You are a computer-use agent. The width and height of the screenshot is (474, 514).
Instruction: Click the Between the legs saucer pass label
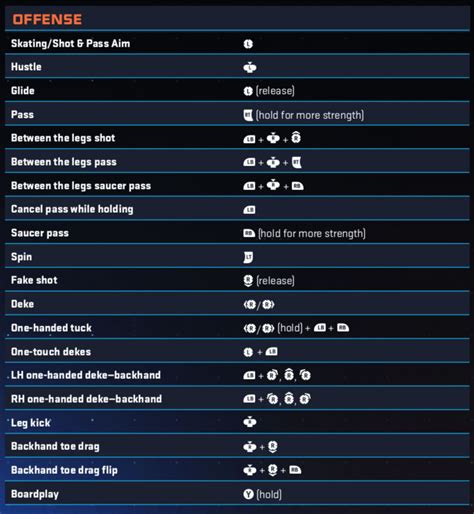81,186
